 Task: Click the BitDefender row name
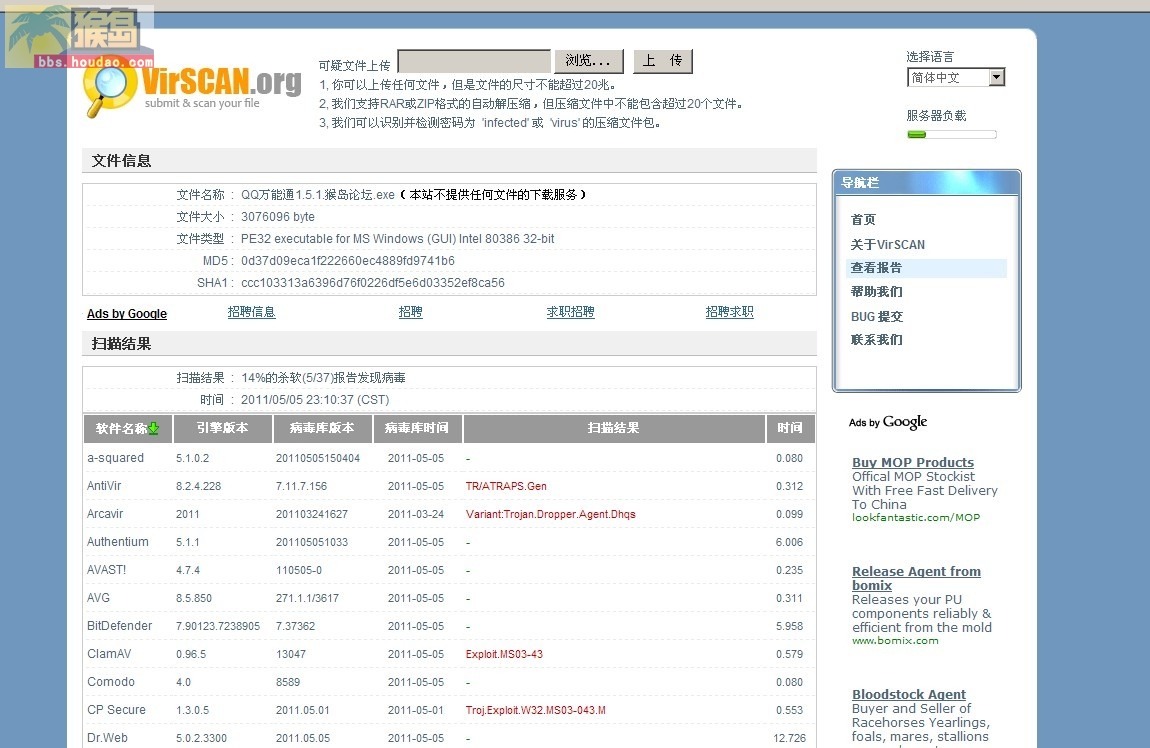120,626
